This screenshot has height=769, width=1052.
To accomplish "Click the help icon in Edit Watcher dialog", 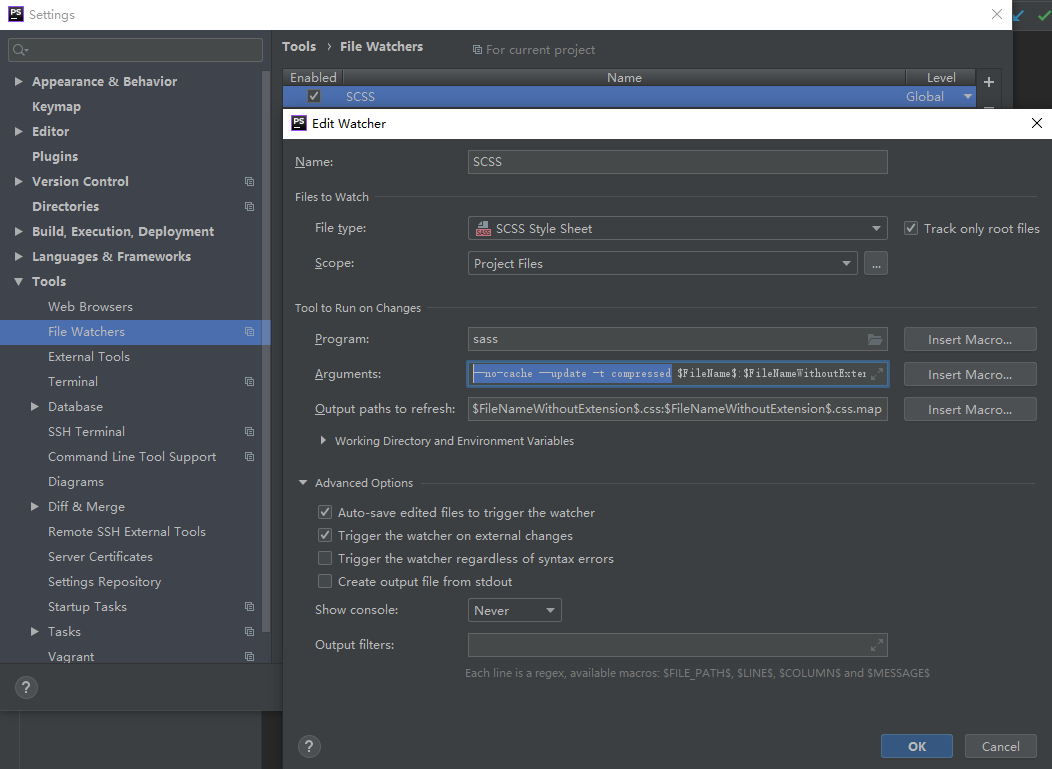I will [x=309, y=746].
